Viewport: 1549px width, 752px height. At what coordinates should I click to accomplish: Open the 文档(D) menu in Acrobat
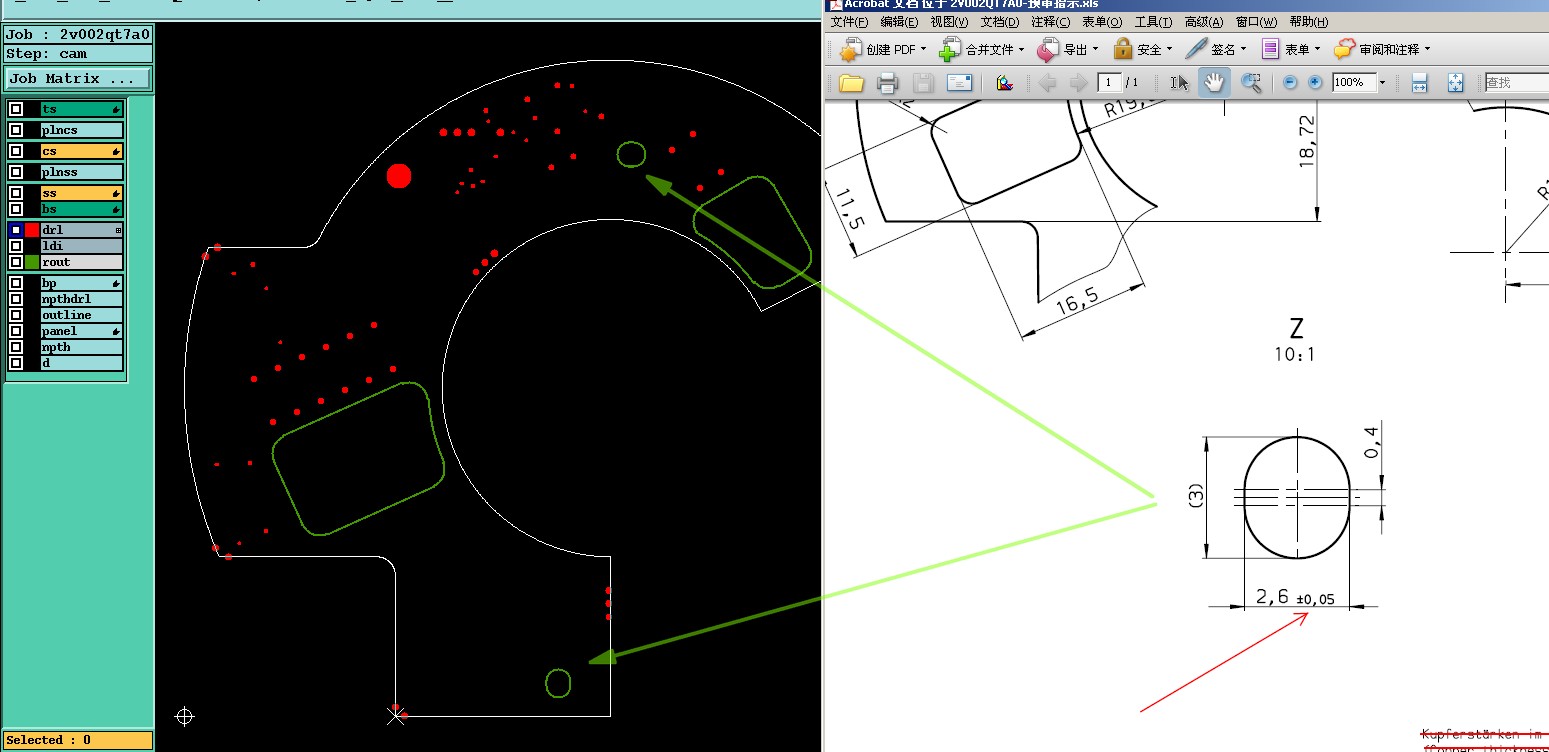pyautogui.click(x=1000, y=22)
